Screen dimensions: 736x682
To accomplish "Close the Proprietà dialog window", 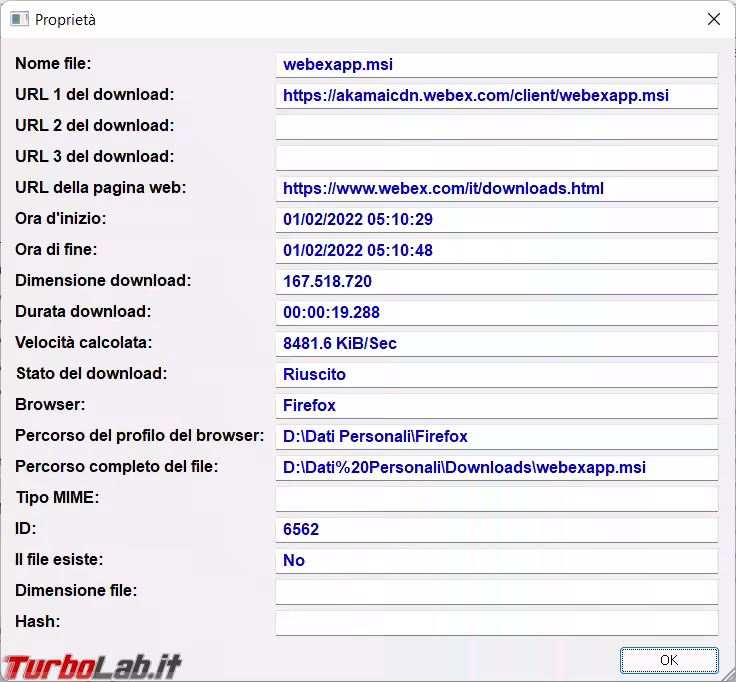I will 714,19.
